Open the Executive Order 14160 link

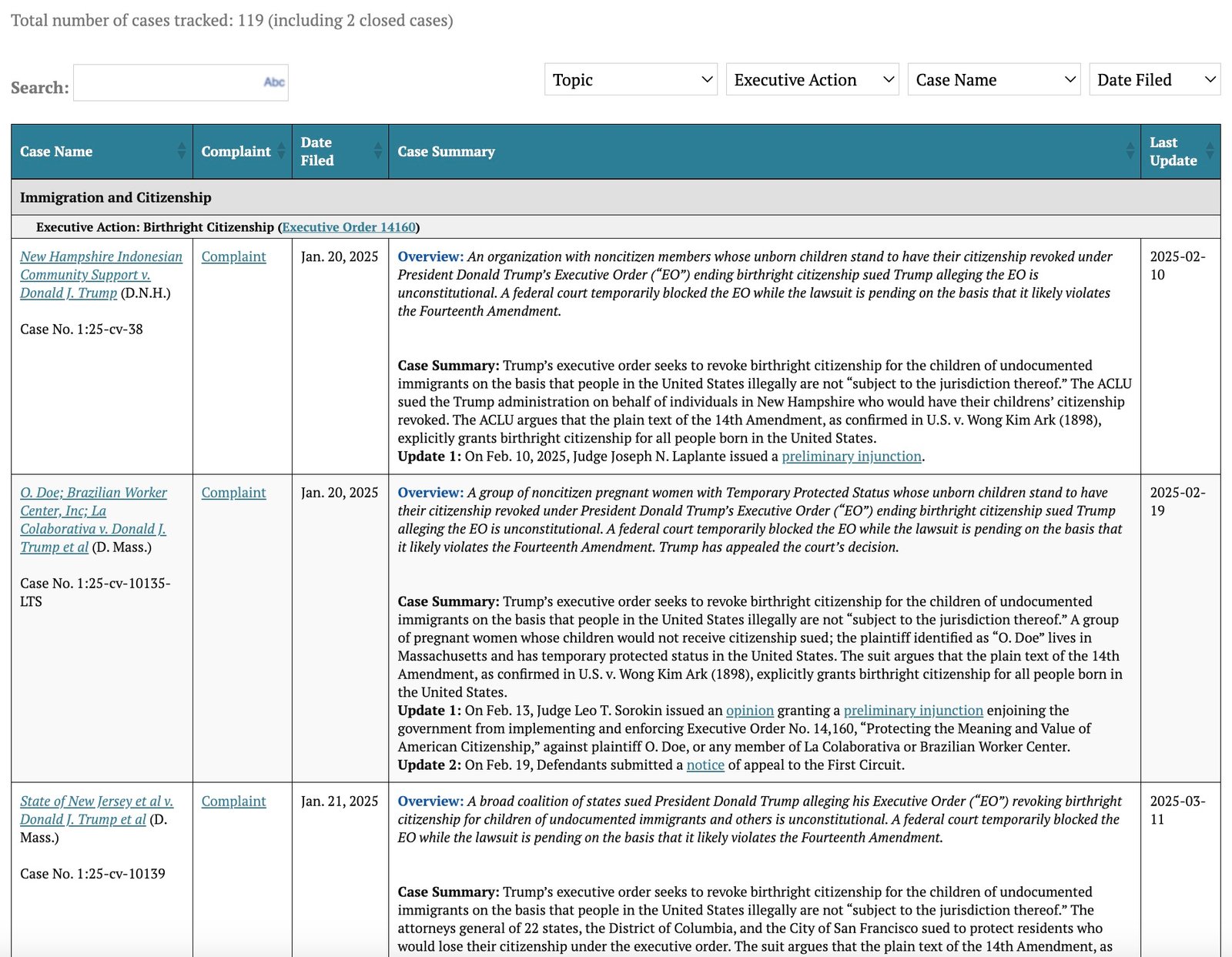[x=349, y=227]
